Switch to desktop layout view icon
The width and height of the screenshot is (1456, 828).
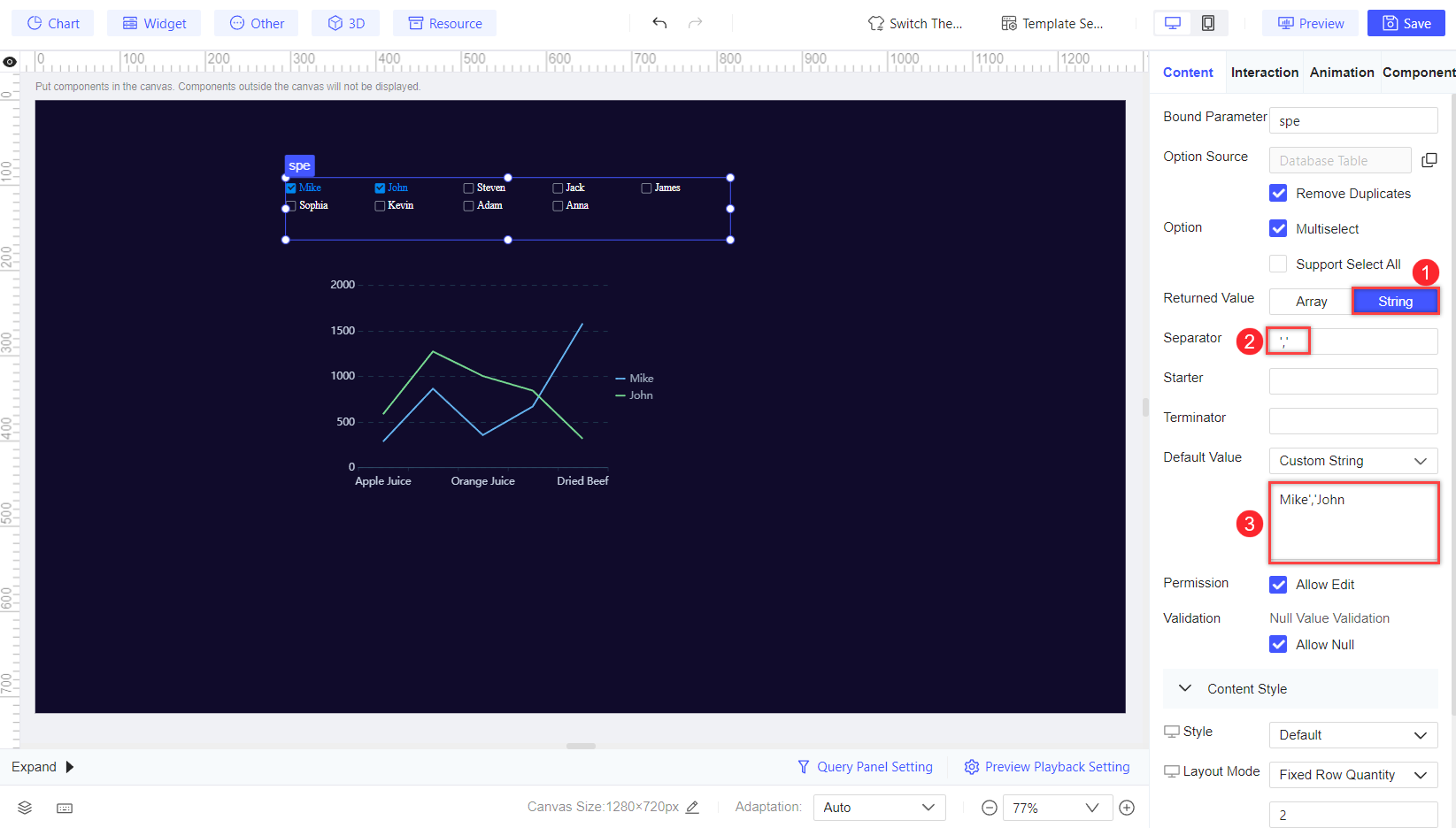tap(1173, 23)
